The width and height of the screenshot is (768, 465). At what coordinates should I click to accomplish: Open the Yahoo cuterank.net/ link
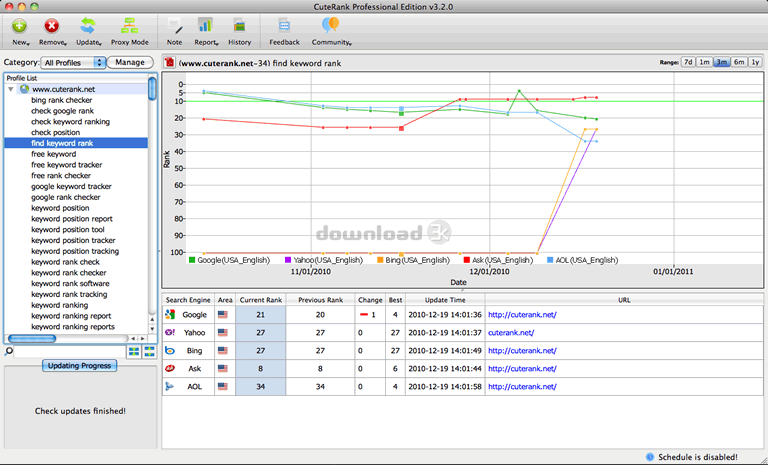pos(511,333)
